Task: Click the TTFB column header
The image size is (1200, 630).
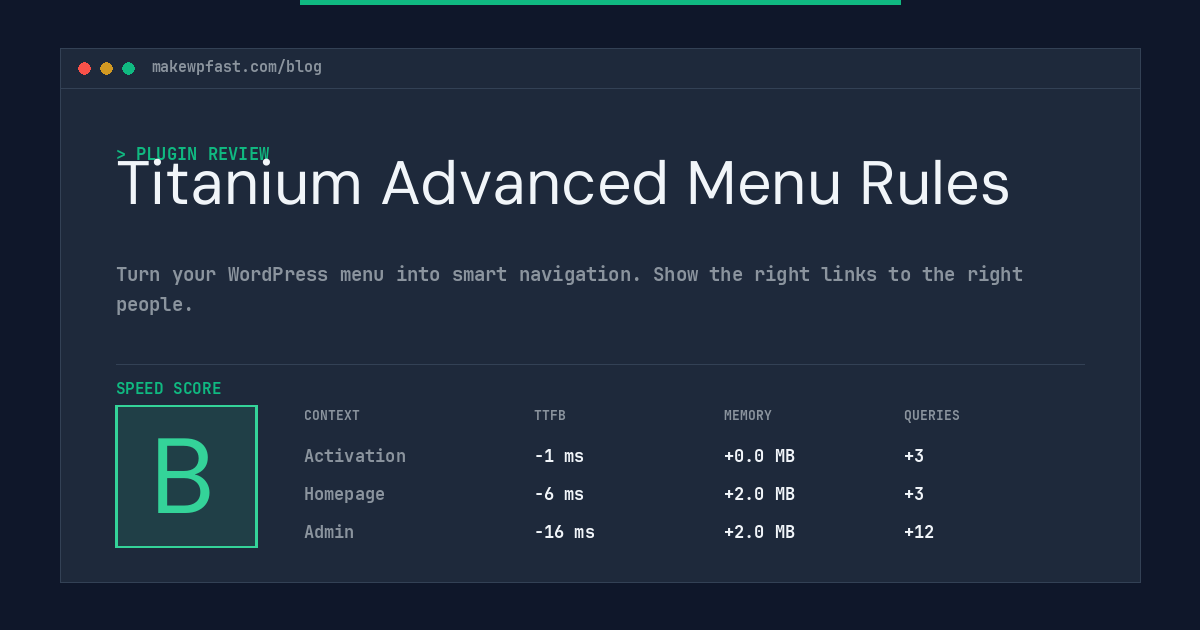Action: [x=550, y=416]
